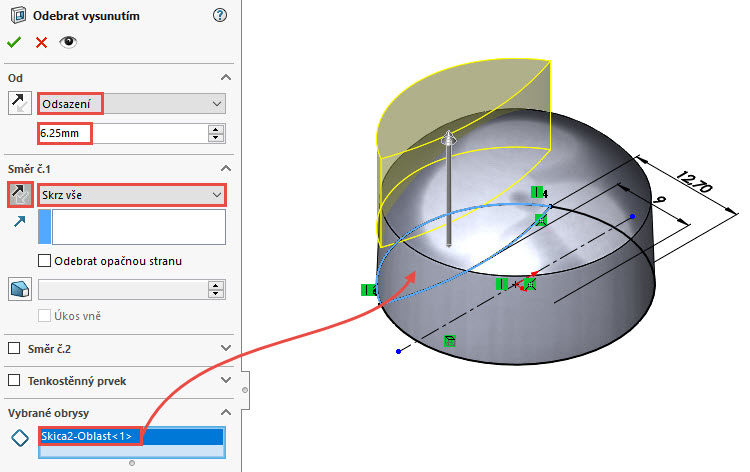This screenshot has height=472, width=750.
Task: Click the blue endpoint at centerline bottom-left
Action: (x=398, y=351)
